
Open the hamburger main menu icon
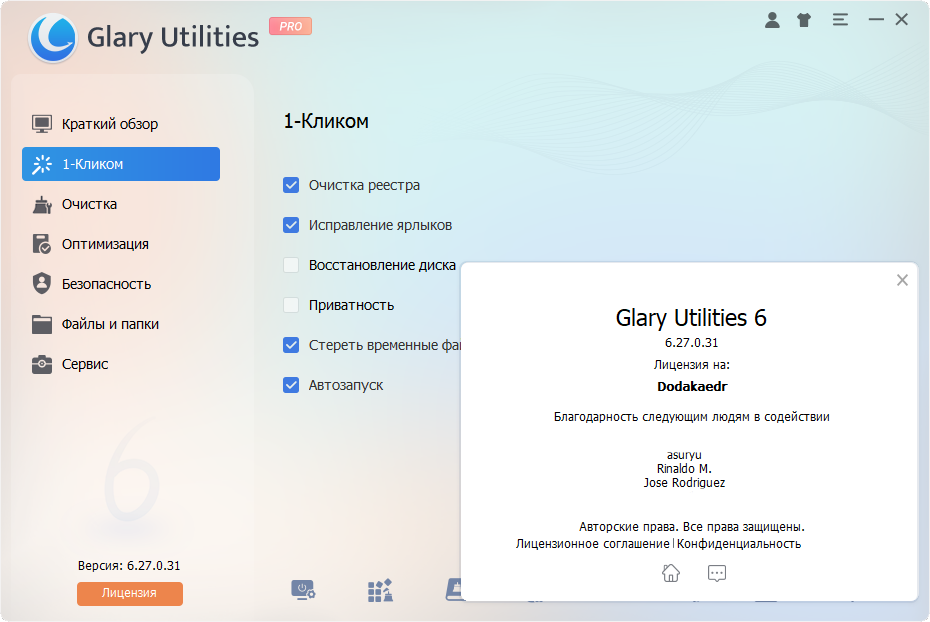pos(840,20)
